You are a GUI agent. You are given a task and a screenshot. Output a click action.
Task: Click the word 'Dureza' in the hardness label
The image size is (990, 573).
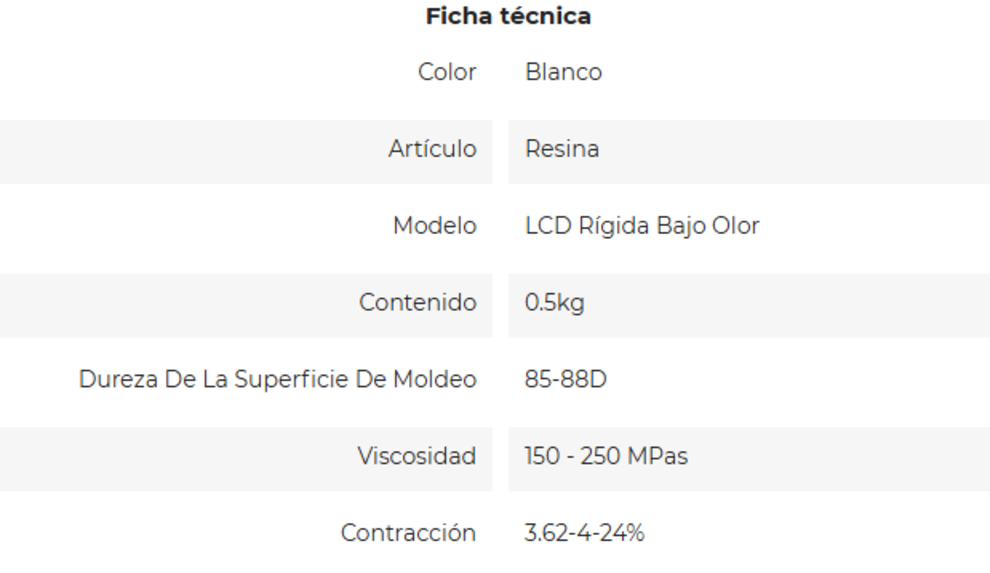114,380
